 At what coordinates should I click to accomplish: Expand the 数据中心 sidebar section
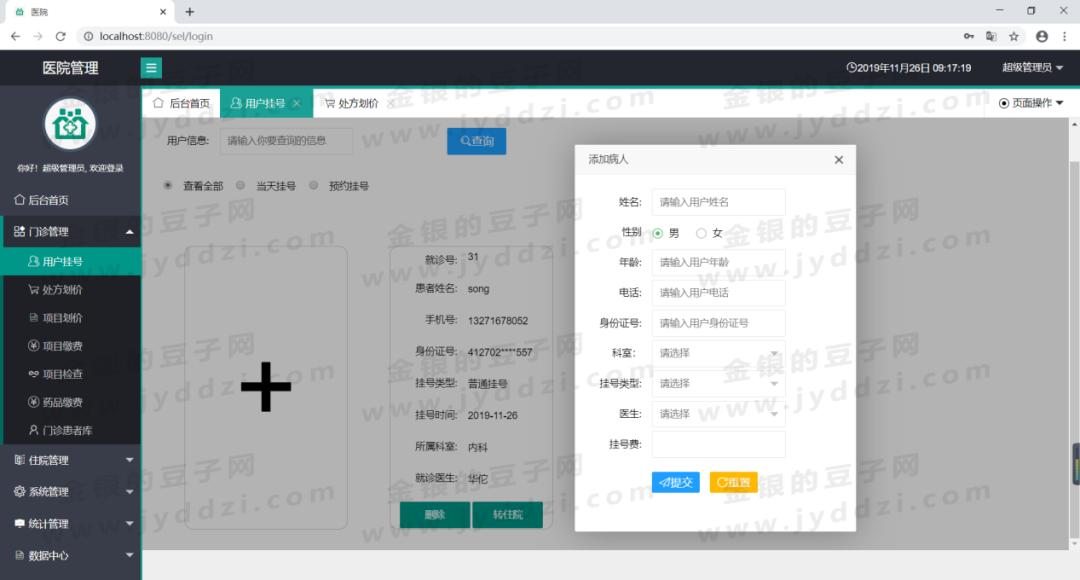pos(70,555)
